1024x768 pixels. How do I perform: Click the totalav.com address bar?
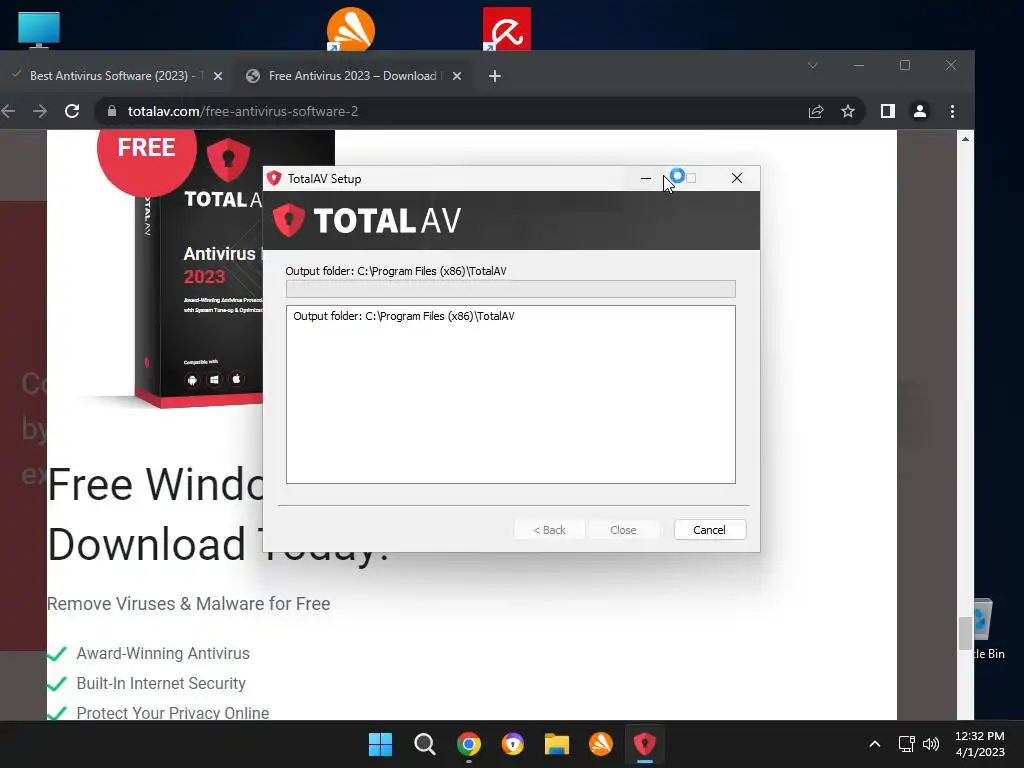pyautogui.click(x=480, y=112)
